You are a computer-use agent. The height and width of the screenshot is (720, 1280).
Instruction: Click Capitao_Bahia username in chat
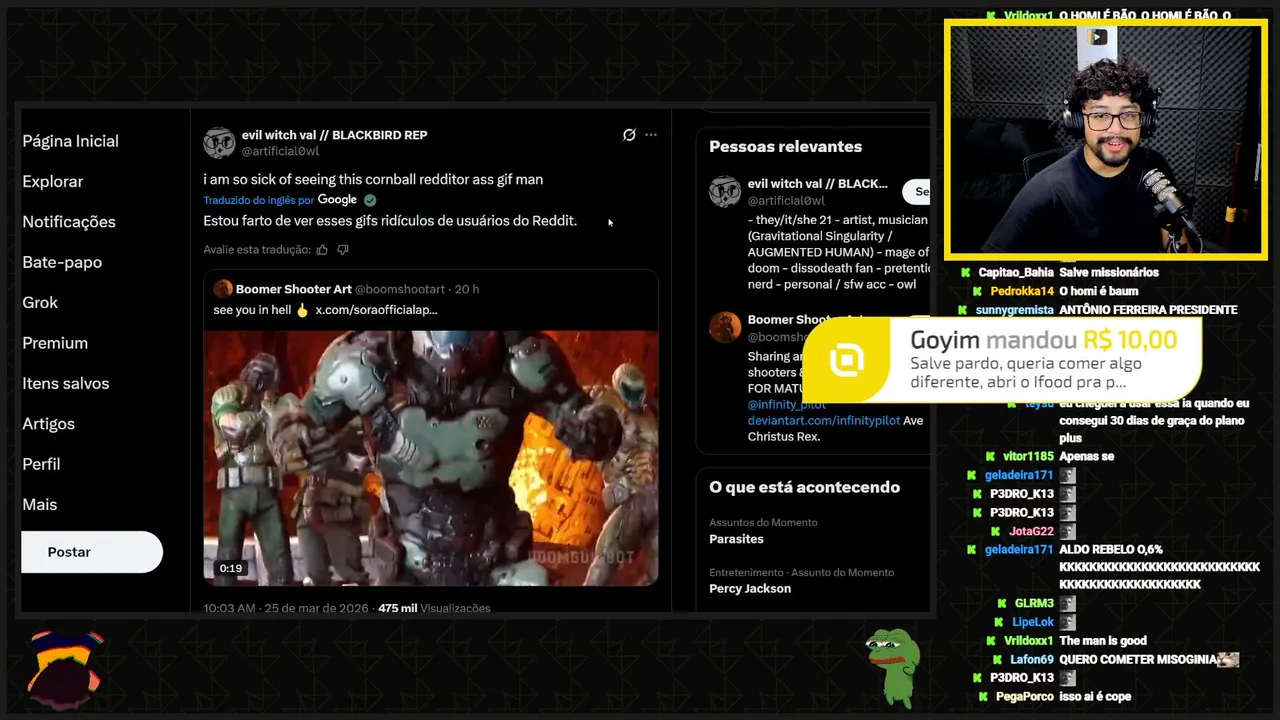1016,273
